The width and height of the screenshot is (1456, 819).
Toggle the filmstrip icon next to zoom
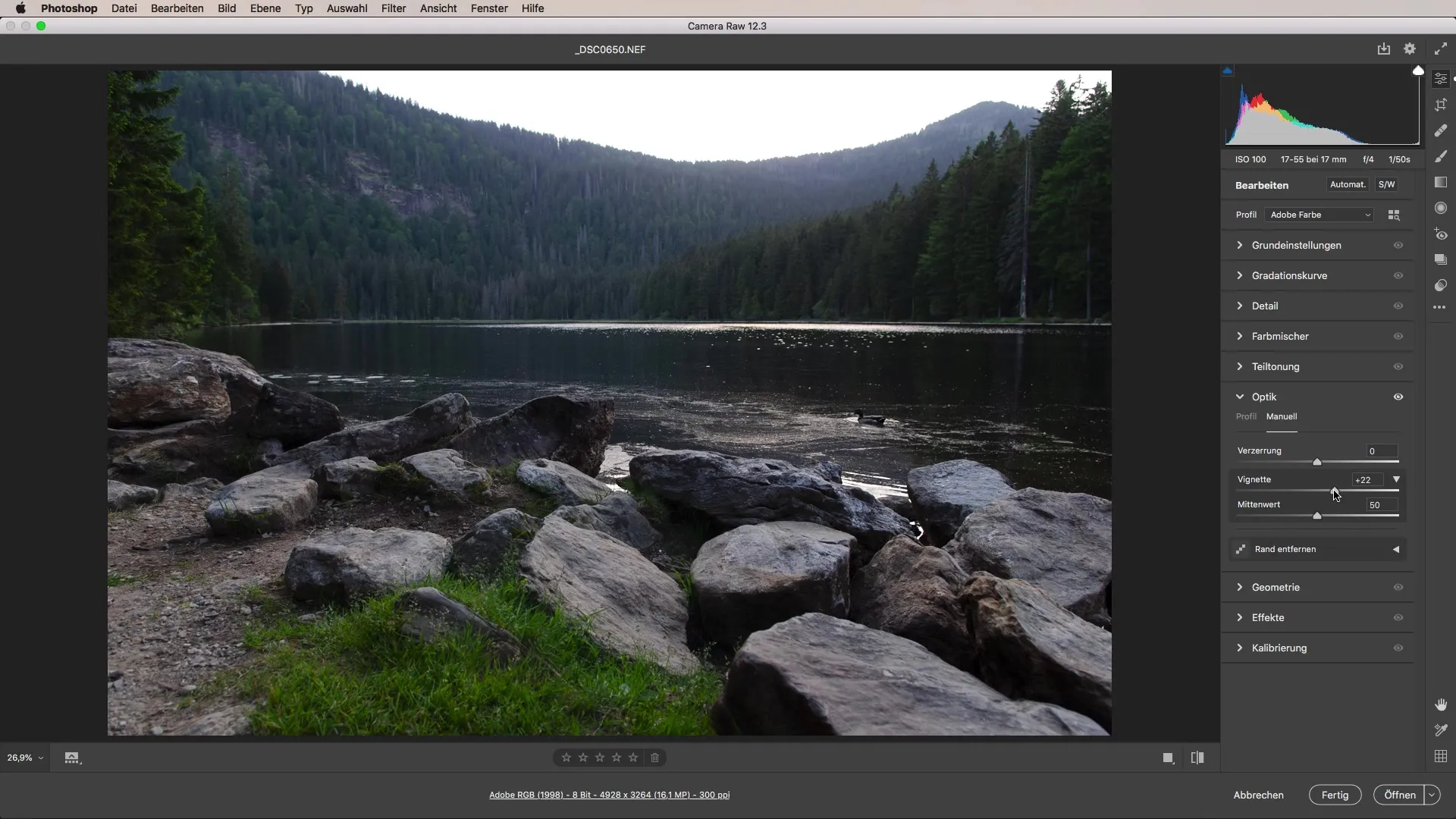(72, 758)
